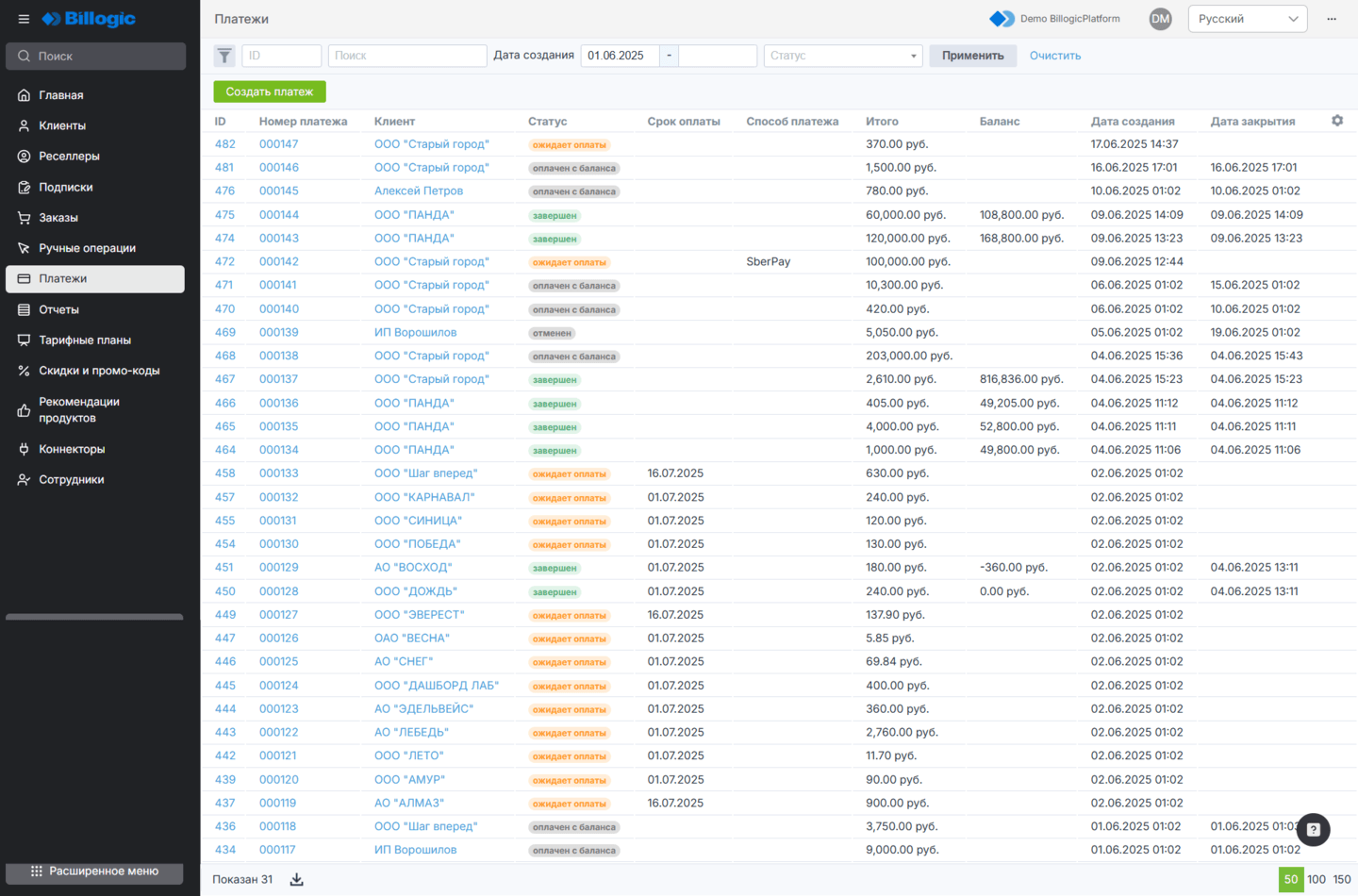Open the help question-mark bubble

(1313, 830)
